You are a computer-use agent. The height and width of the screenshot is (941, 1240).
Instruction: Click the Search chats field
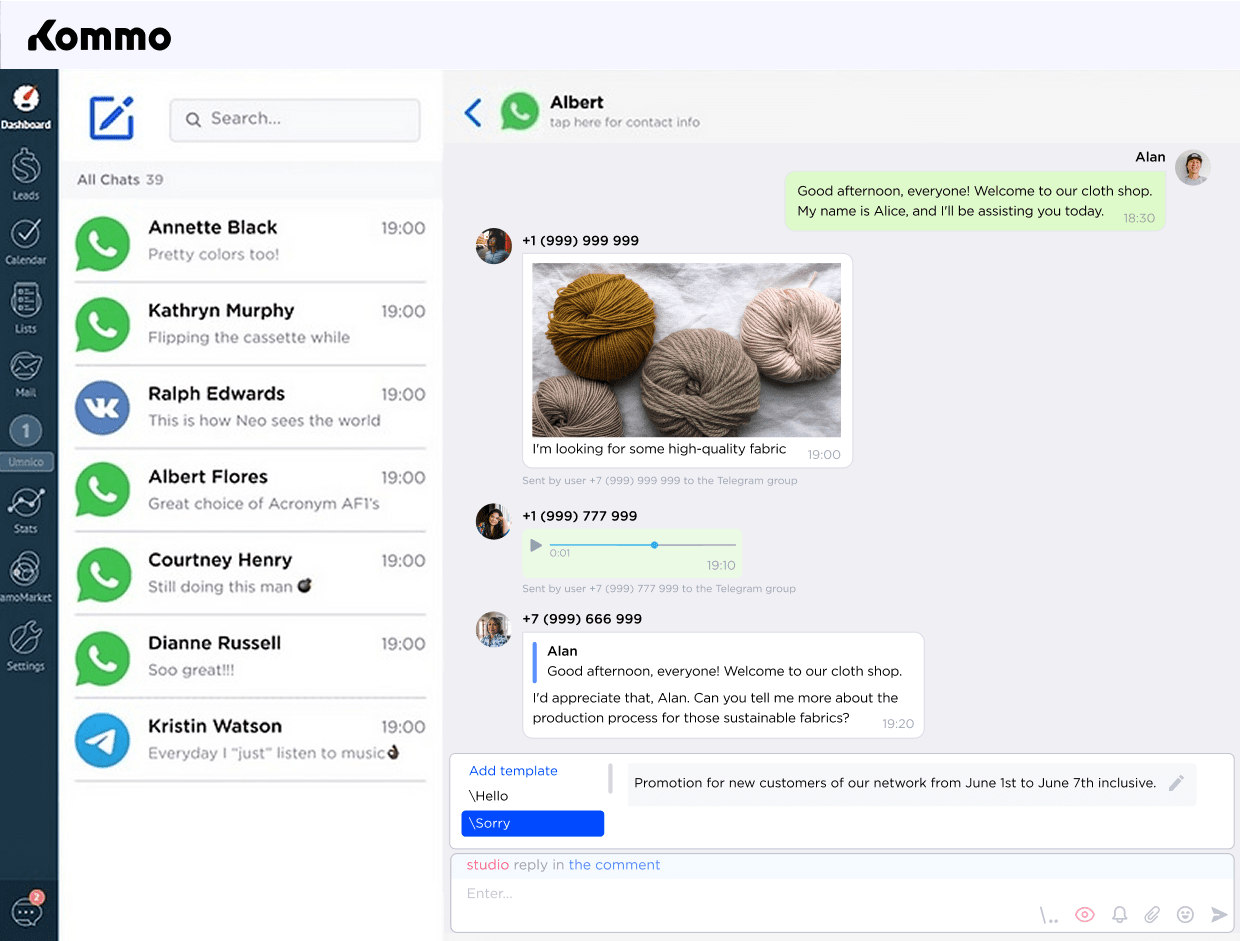click(x=295, y=119)
